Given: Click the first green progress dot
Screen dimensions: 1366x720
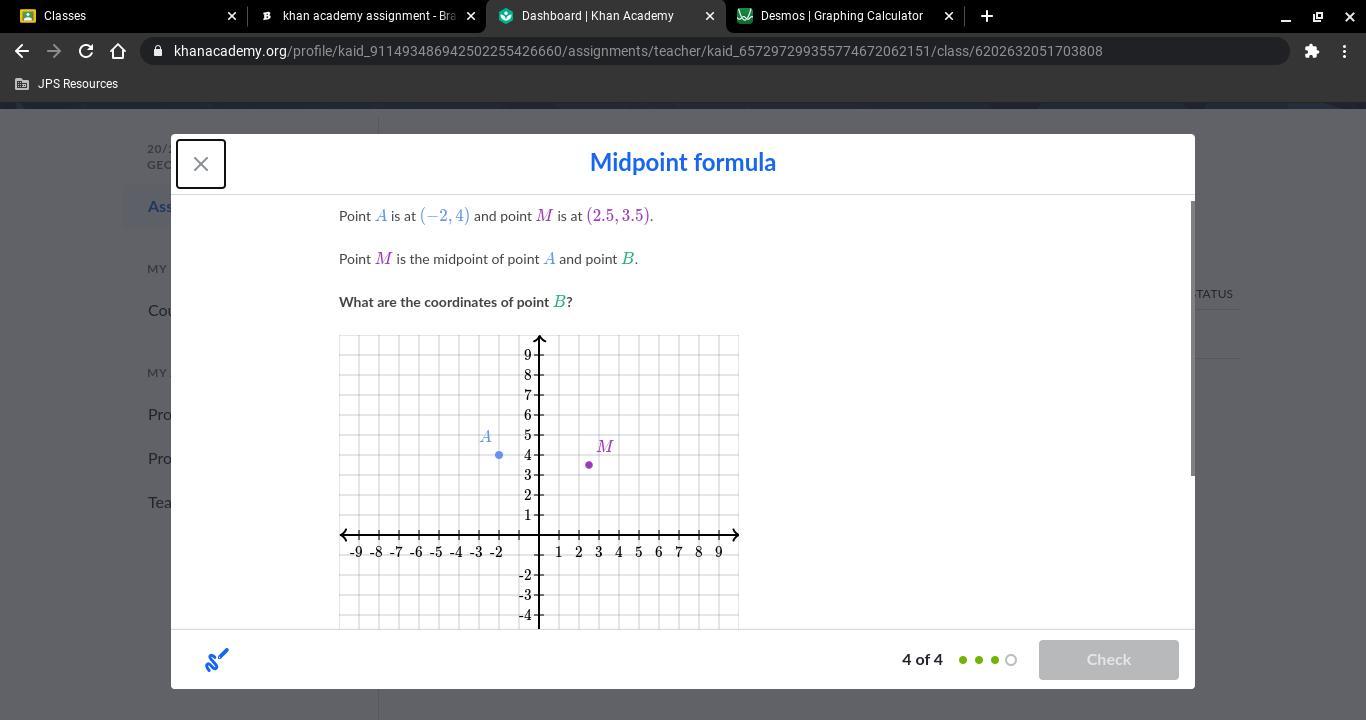Looking at the screenshot, I should (963, 660).
